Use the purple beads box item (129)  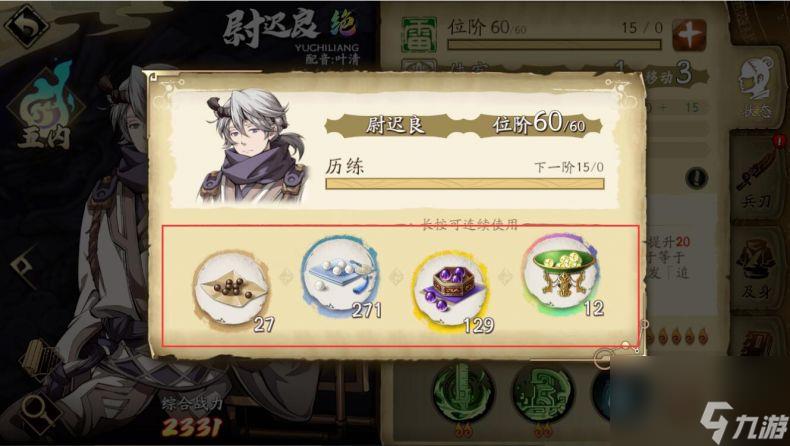451,290
